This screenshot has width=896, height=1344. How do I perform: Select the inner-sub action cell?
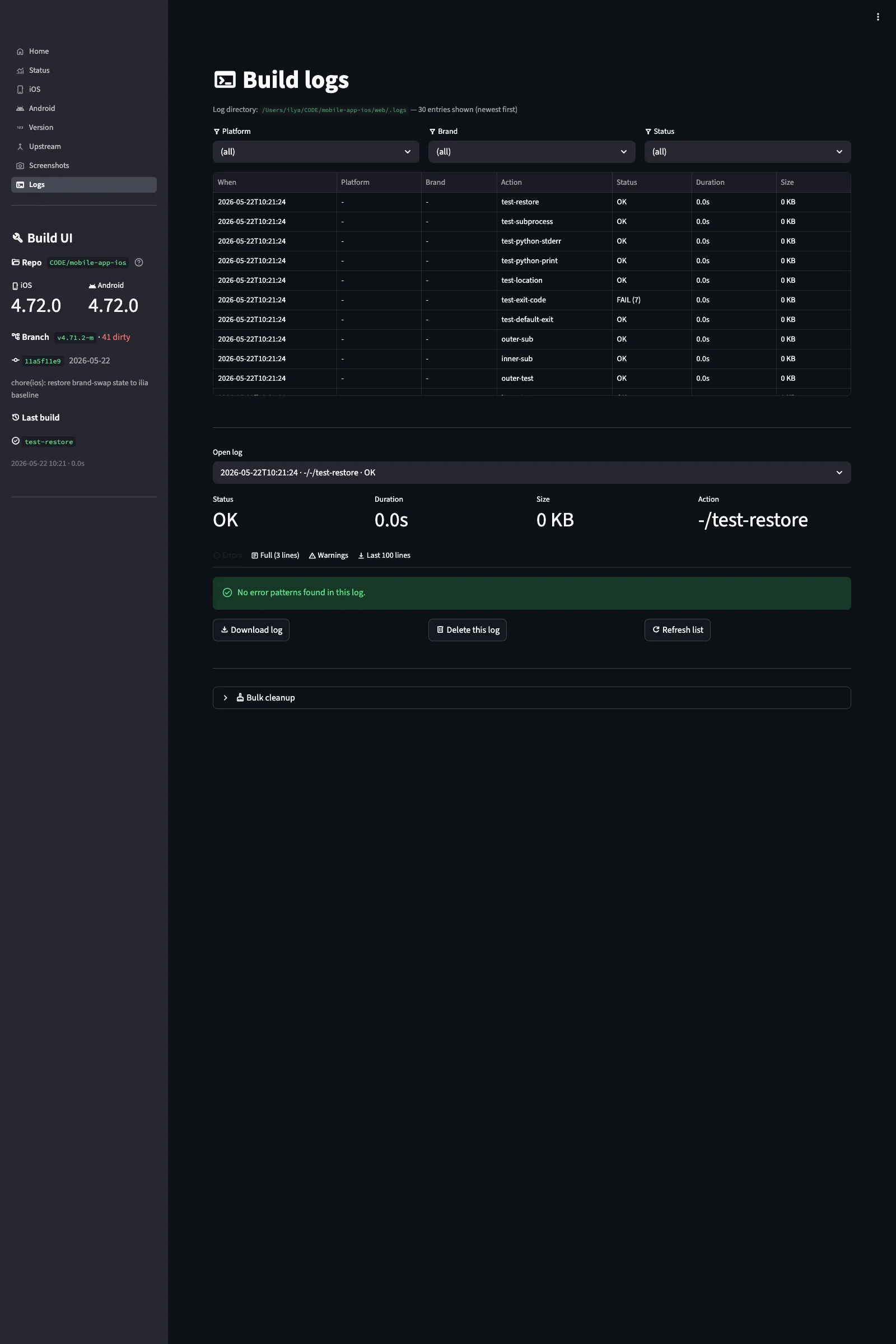[x=554, y=359]
